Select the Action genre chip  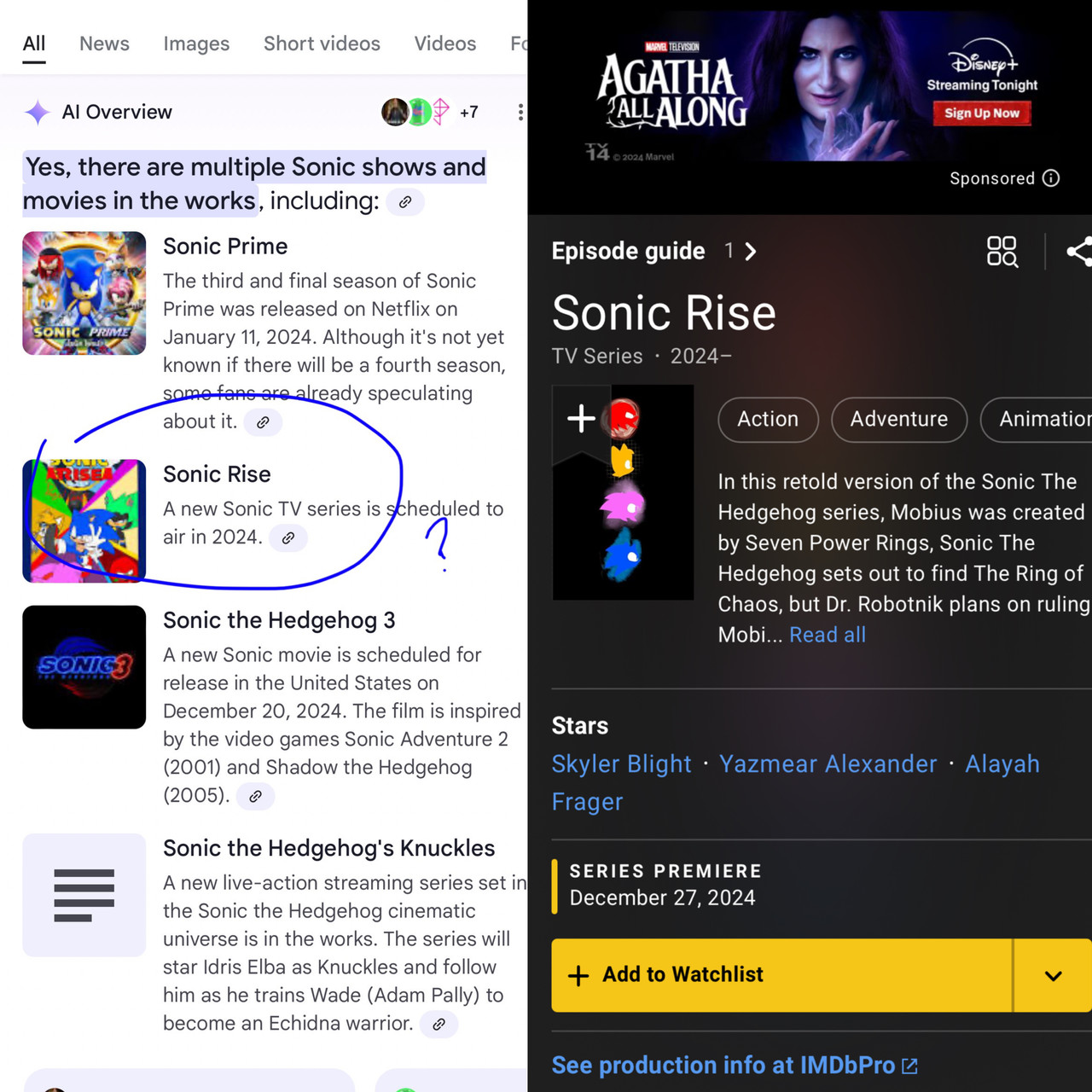click(768, 420)
